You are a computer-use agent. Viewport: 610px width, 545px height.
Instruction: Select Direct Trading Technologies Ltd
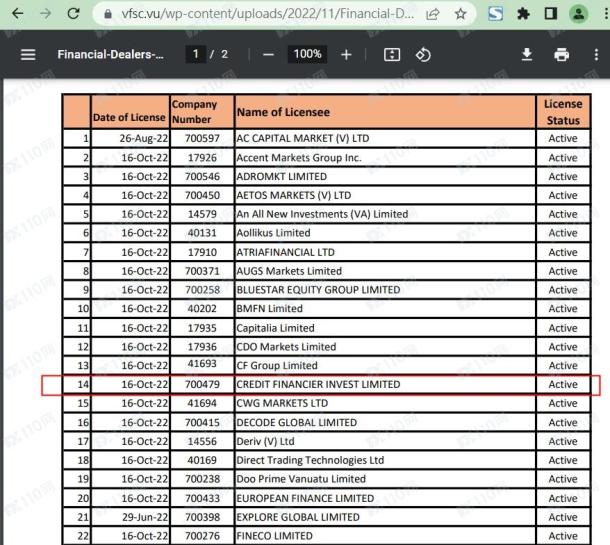point(310,460)
